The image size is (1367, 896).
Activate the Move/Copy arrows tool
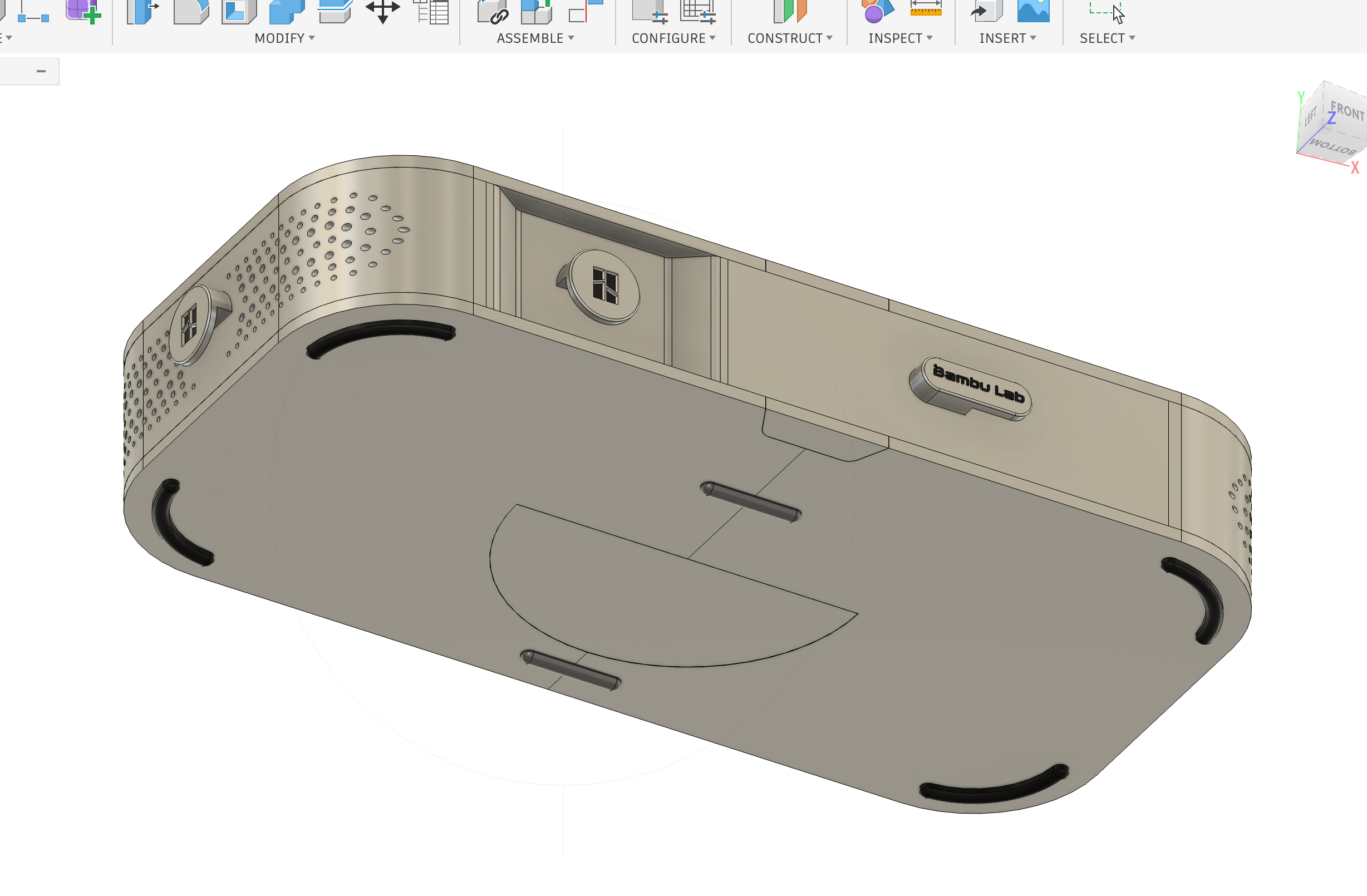coord(382,12)
